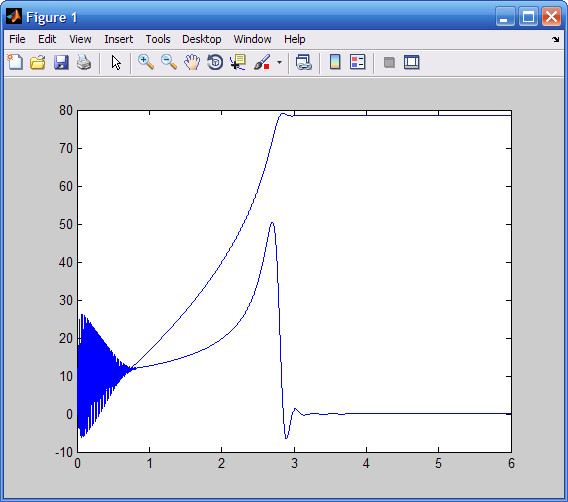Image resolution: width=568 pixels, height=502 pixels.
Task: Click the x-axis label 6
Action: (x=511, y=463)
